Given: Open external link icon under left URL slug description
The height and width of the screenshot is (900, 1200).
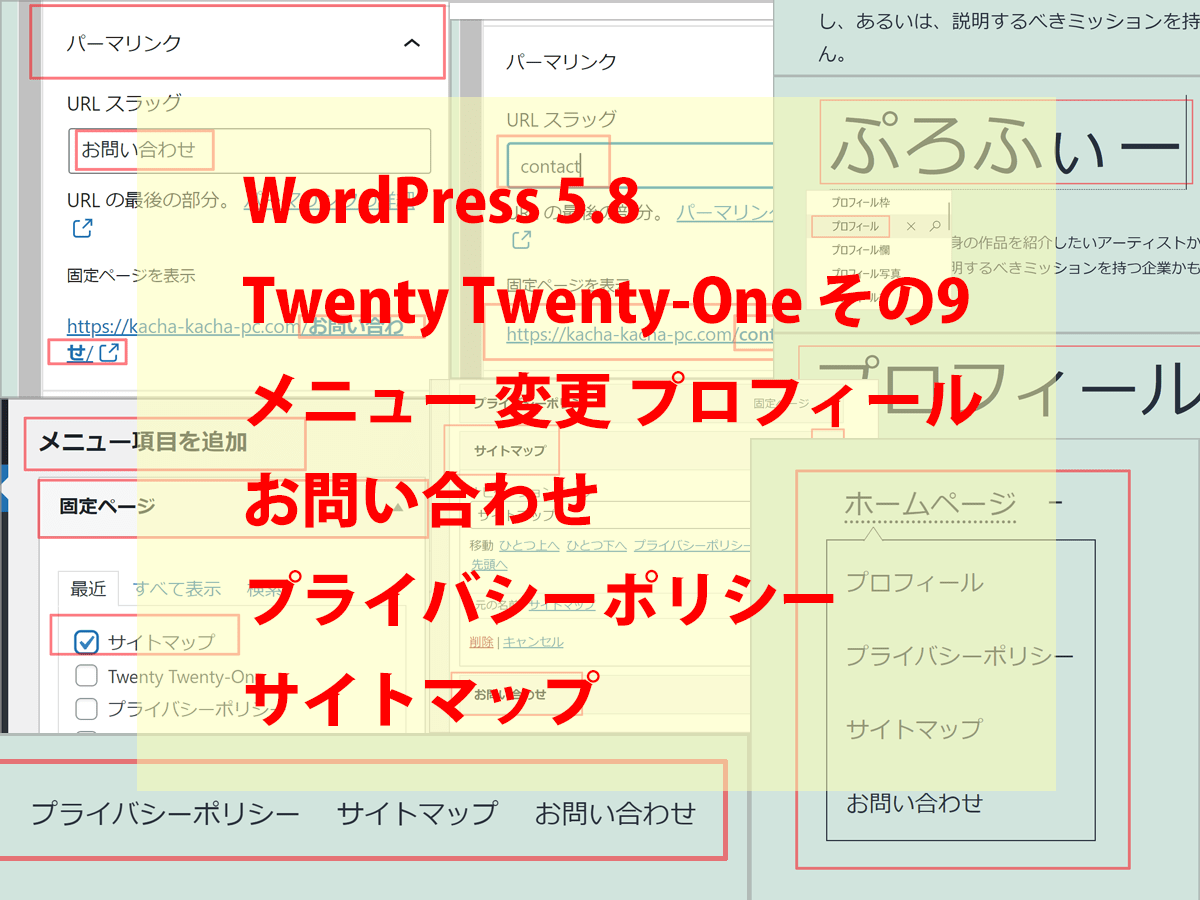Looking at the screenshot, I should tap(83, 228).
